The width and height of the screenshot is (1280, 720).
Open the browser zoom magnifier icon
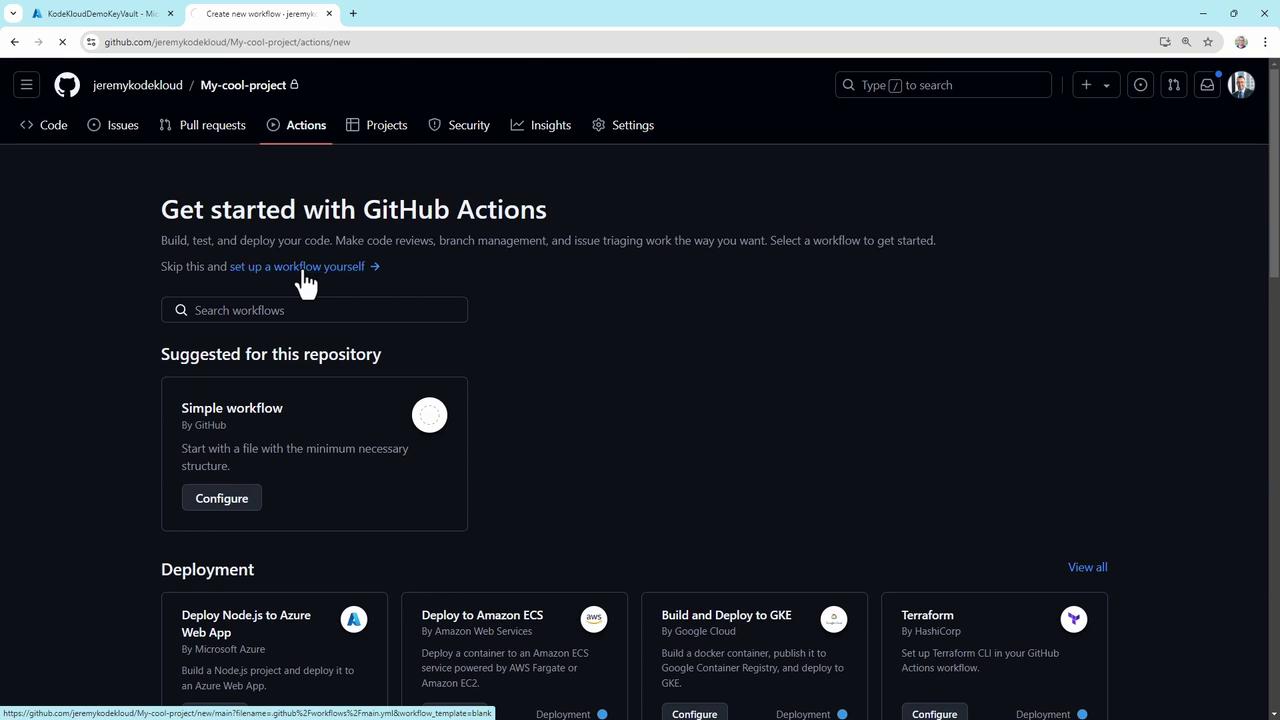point(1186,42)
